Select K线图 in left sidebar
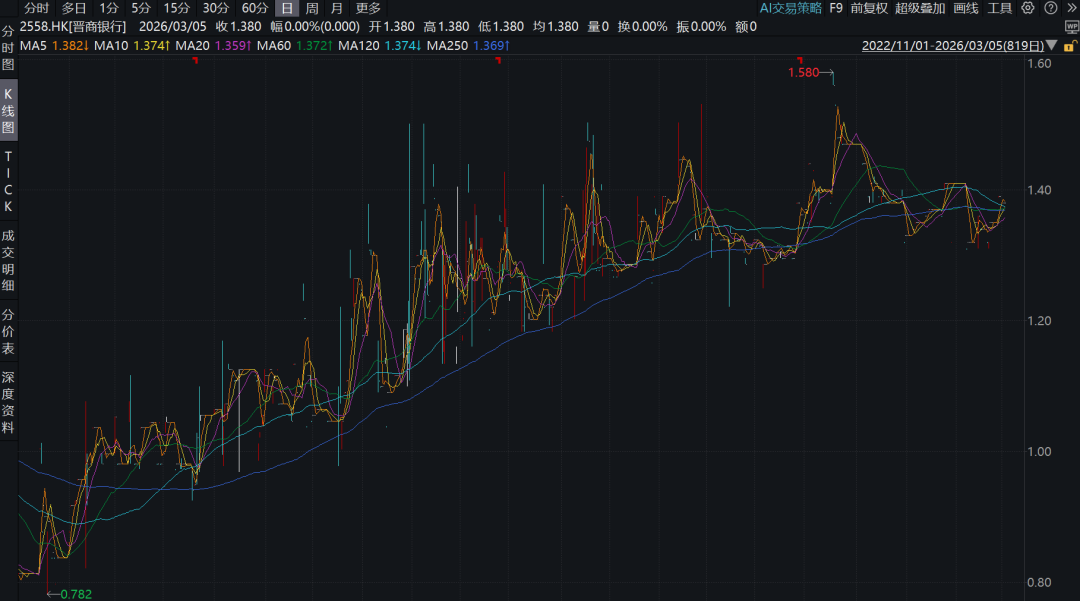1080x601 pixels. coord(8,111)
